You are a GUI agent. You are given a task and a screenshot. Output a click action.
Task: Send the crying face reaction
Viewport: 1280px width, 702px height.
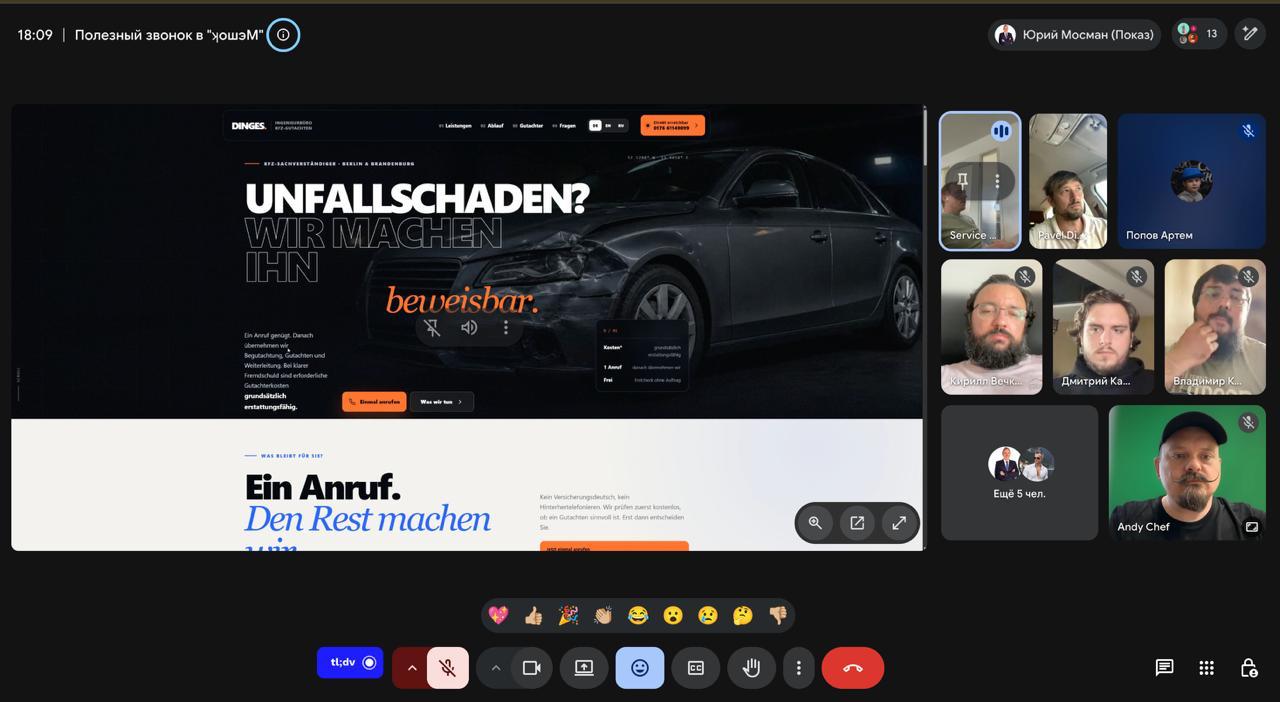(x=708, y=615)
